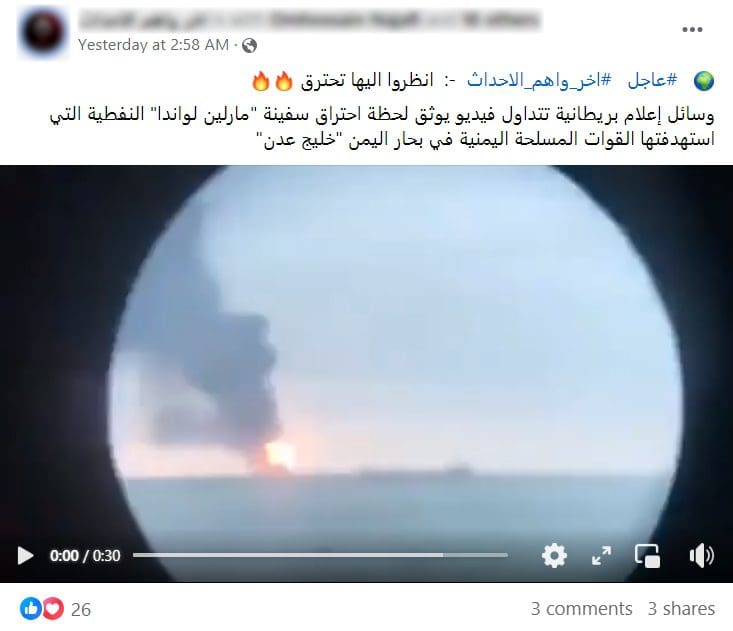
Task: Open the #اخر_واهم_الاحداث hashtag
Action: (539, 80)
